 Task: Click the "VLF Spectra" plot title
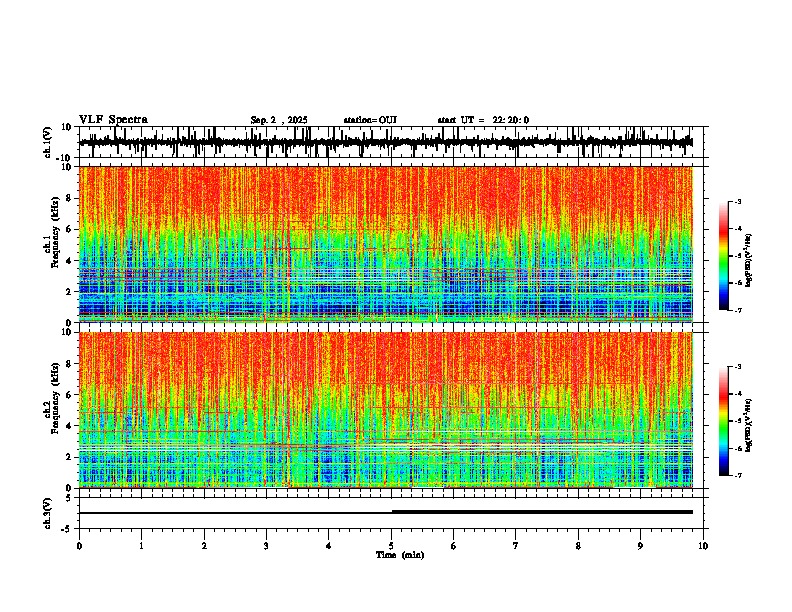tap(113, 120)
